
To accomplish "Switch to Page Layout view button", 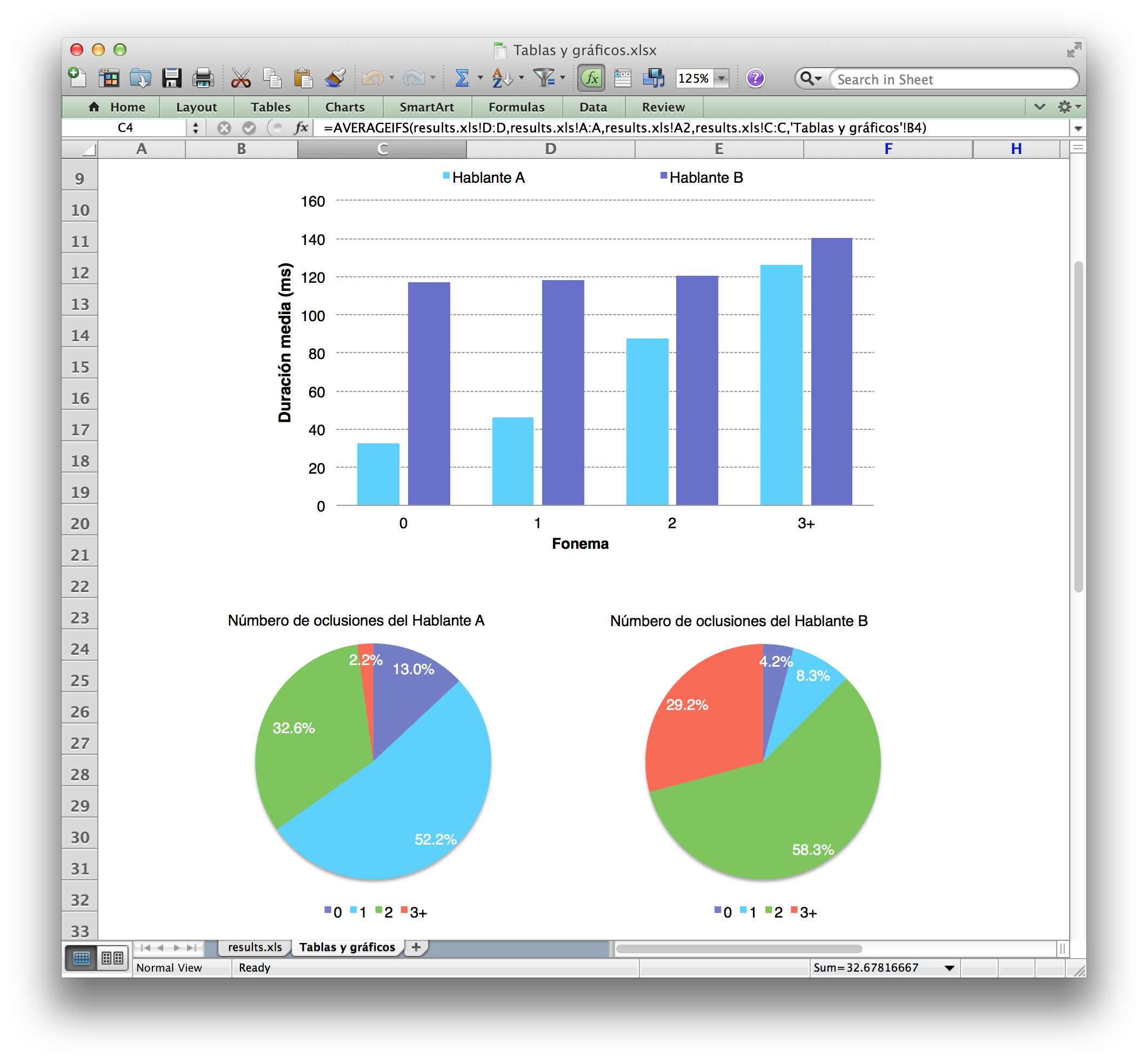I will tap(112, 958).
